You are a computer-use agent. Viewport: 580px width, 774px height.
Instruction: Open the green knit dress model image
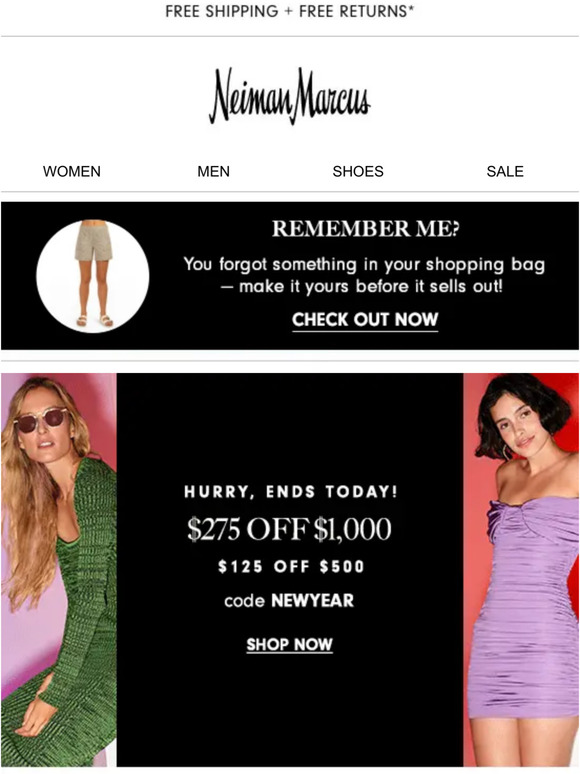(59, 570)
